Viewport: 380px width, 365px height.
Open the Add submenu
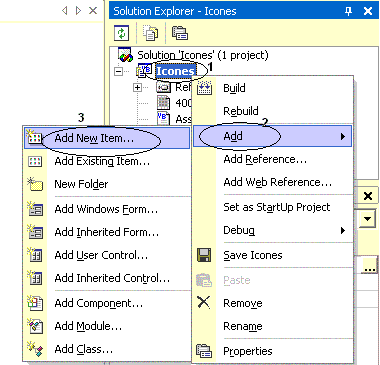[x=272, y=136]
